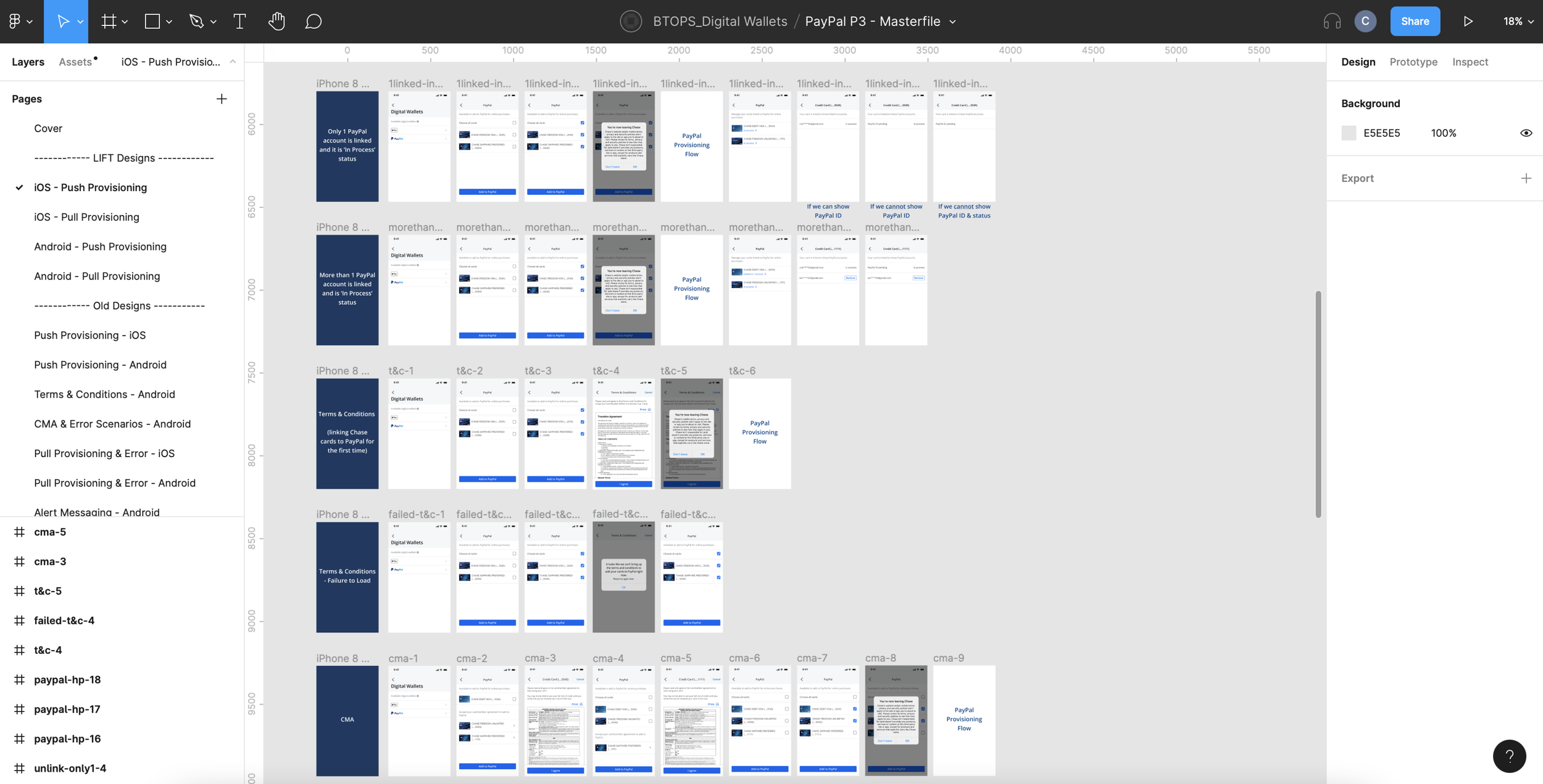This screenshot has height=784, width=1543.
Task: Select the Frame tool
Action: 108,20
